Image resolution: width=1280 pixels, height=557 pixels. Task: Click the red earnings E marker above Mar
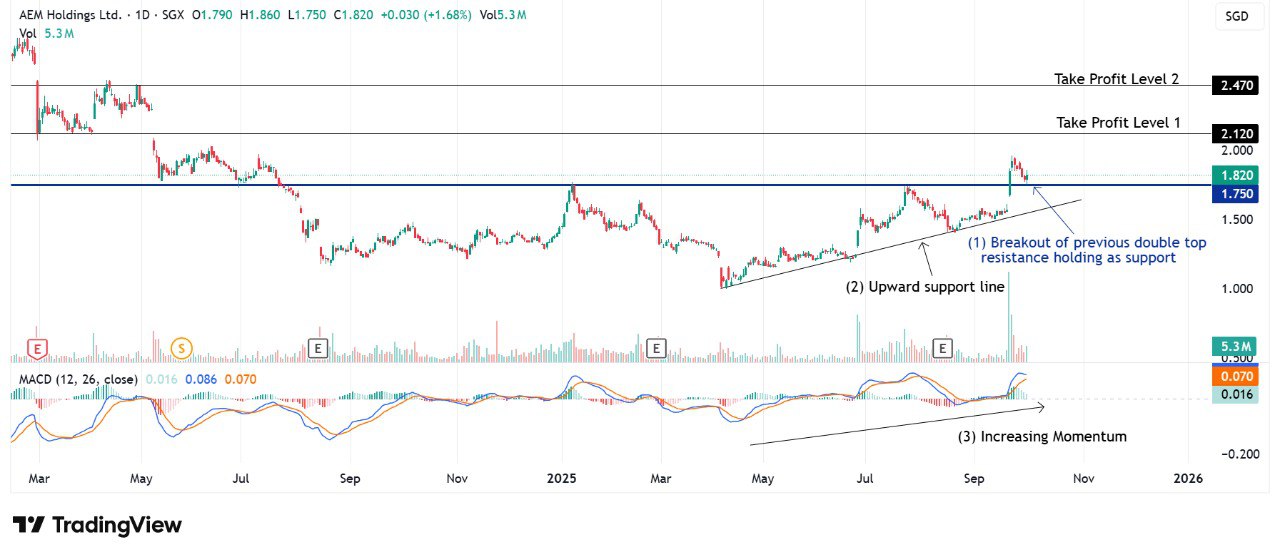click(x=38, y=348)
